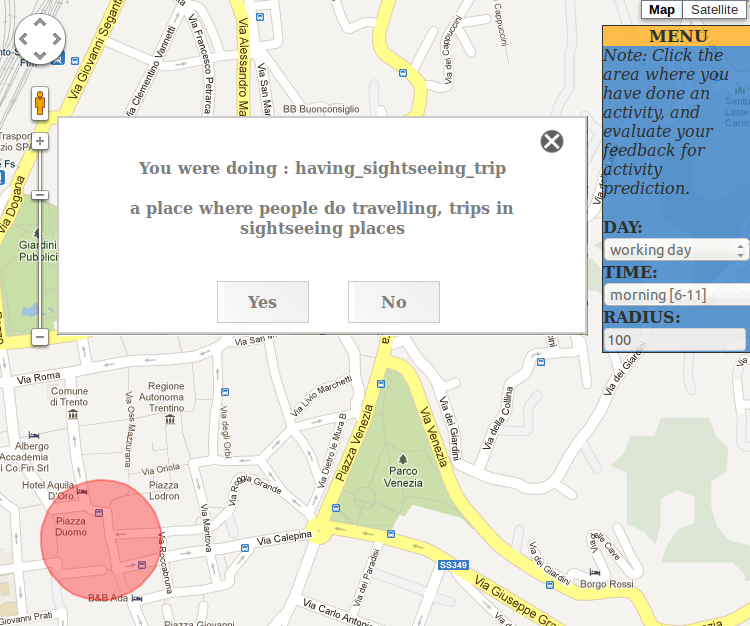750x626 pixels.
Task: Click the B&B Ada bed icon
Action: (x=137, y=598)
